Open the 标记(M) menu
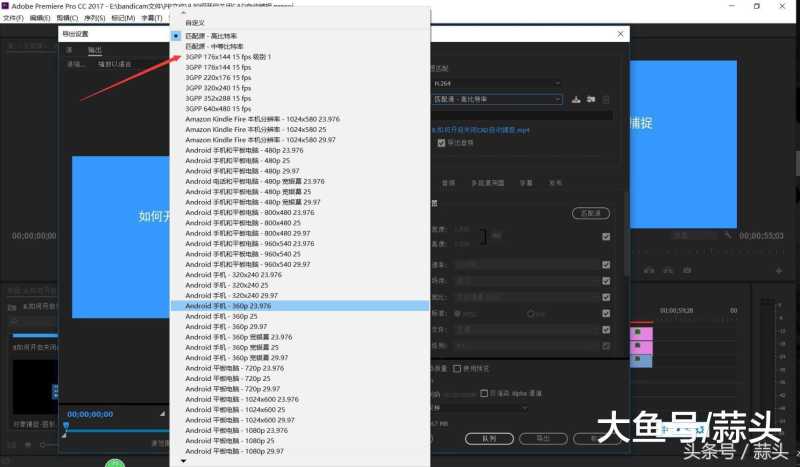 [x=123, y=18]
